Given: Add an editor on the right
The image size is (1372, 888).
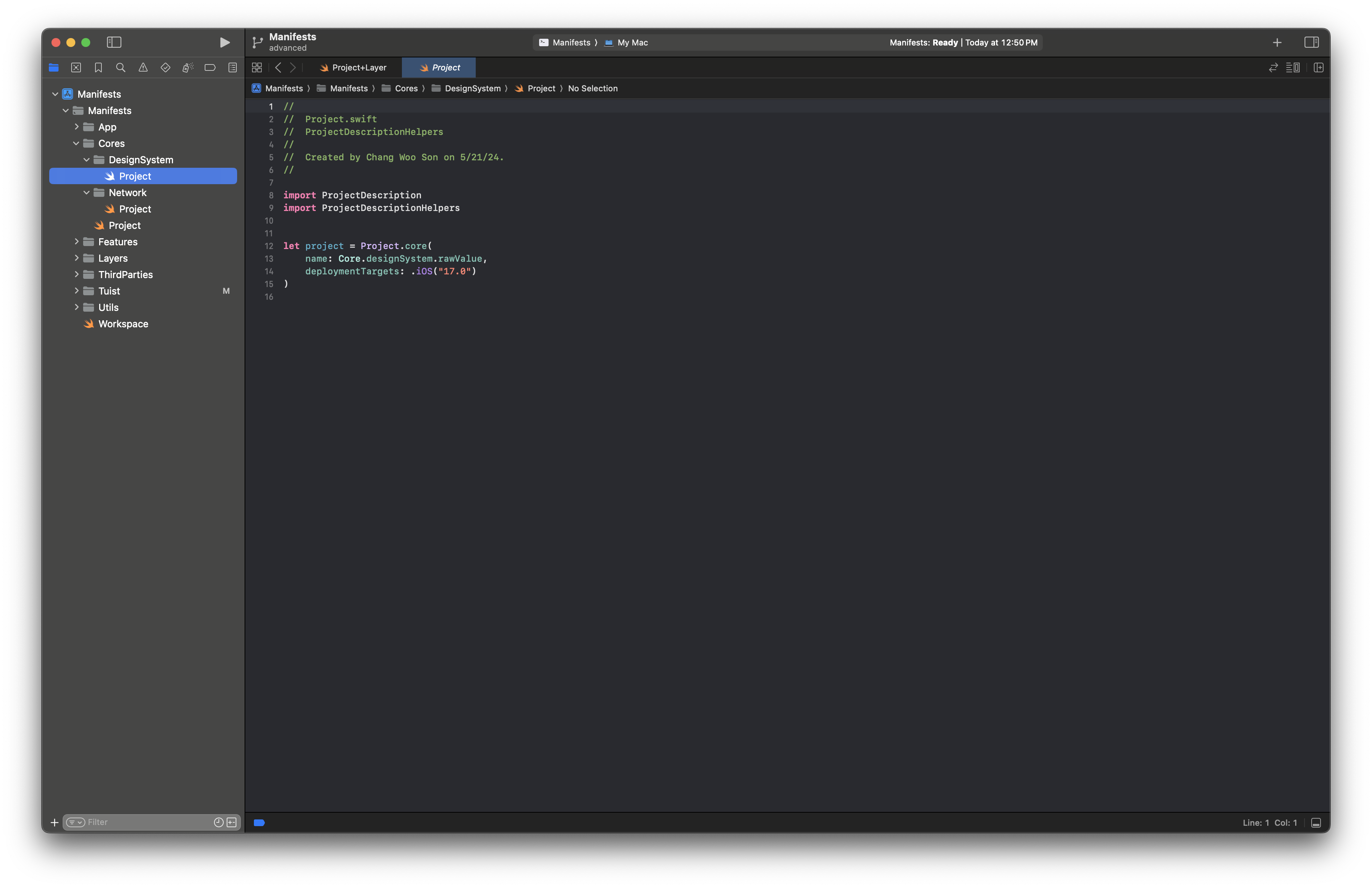Looking at the screenshot, I should [x=1318, y=67].
